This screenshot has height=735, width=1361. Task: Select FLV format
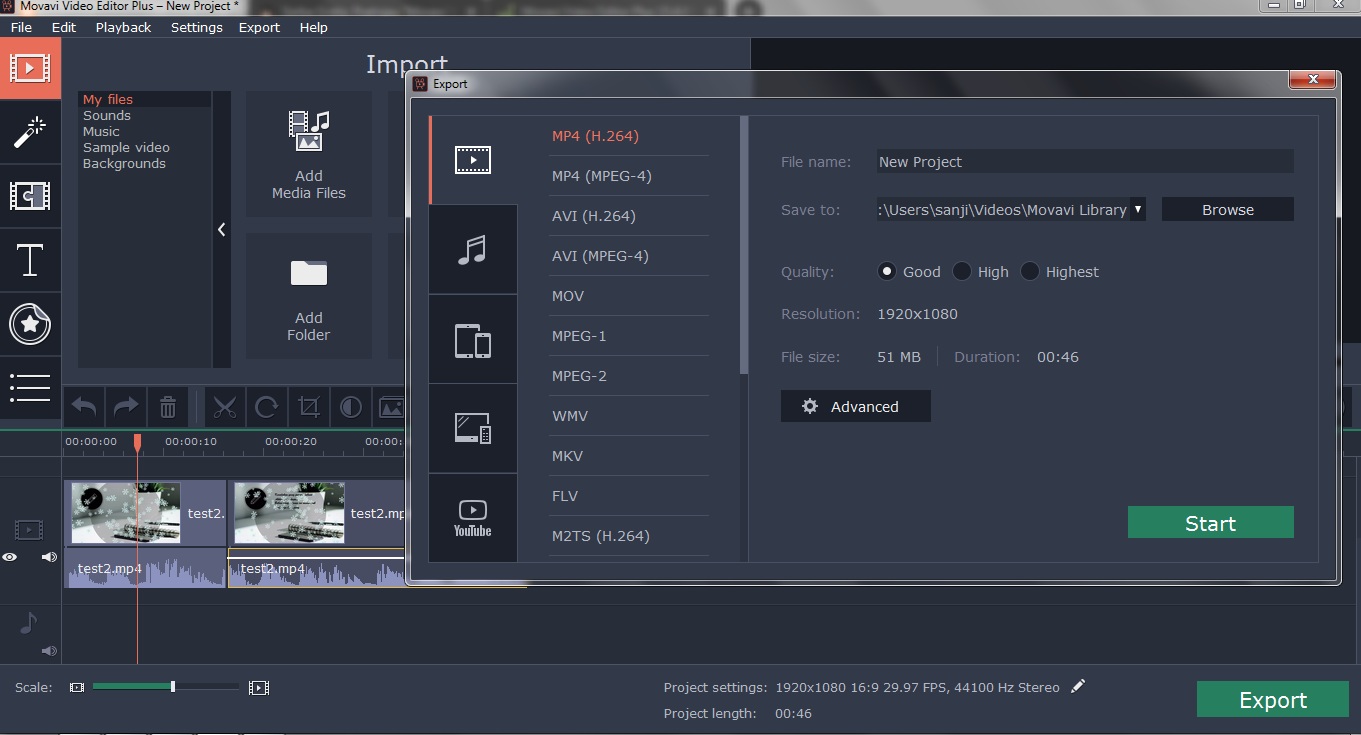(565, 496)
